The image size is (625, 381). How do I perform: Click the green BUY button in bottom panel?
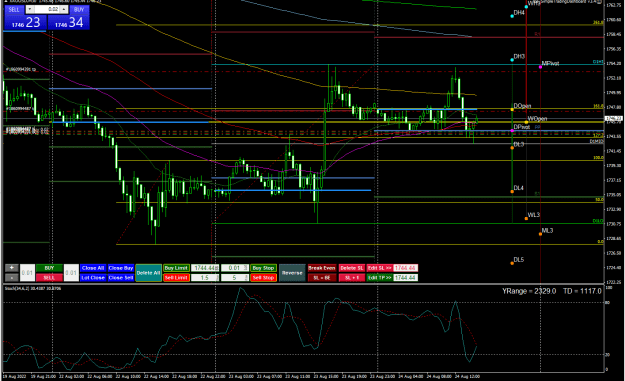pyautogui.click(x=49, y=268)
